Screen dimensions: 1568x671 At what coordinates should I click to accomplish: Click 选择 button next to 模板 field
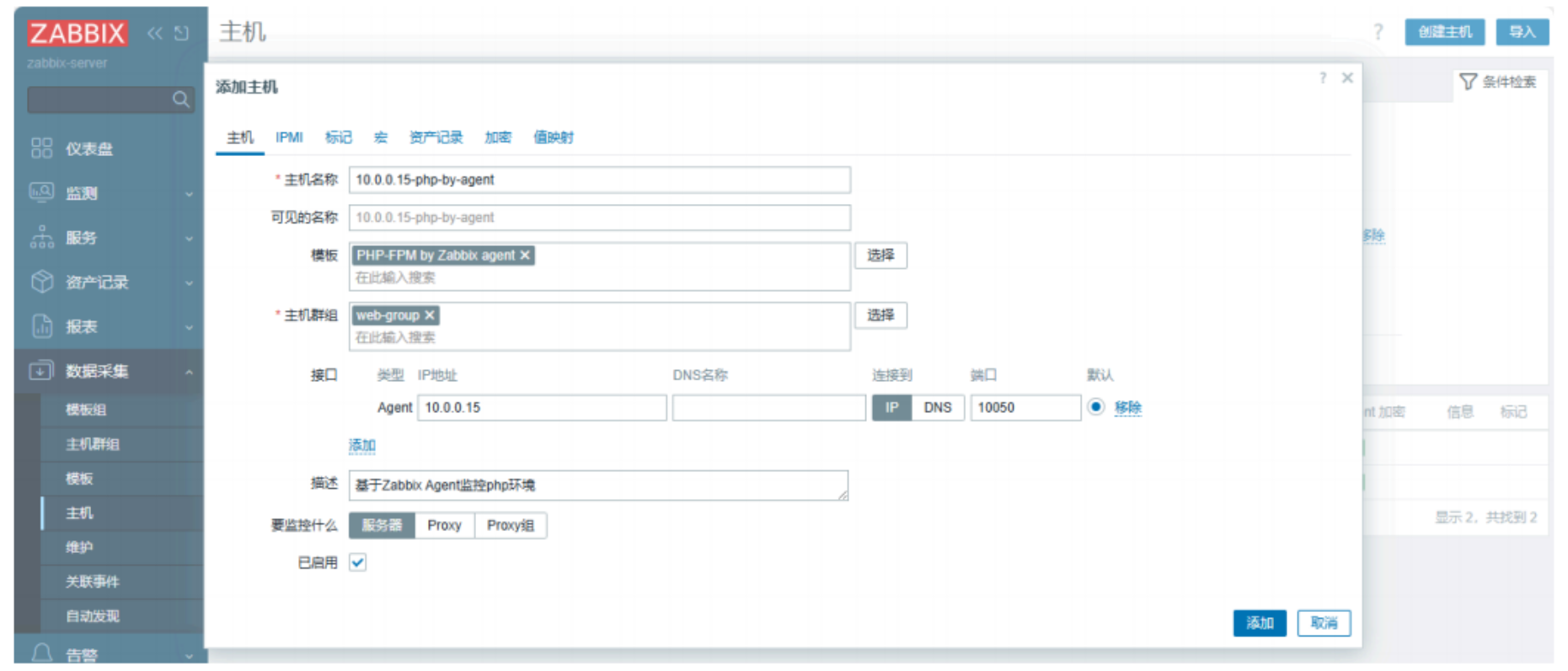[x=881, y=255]
